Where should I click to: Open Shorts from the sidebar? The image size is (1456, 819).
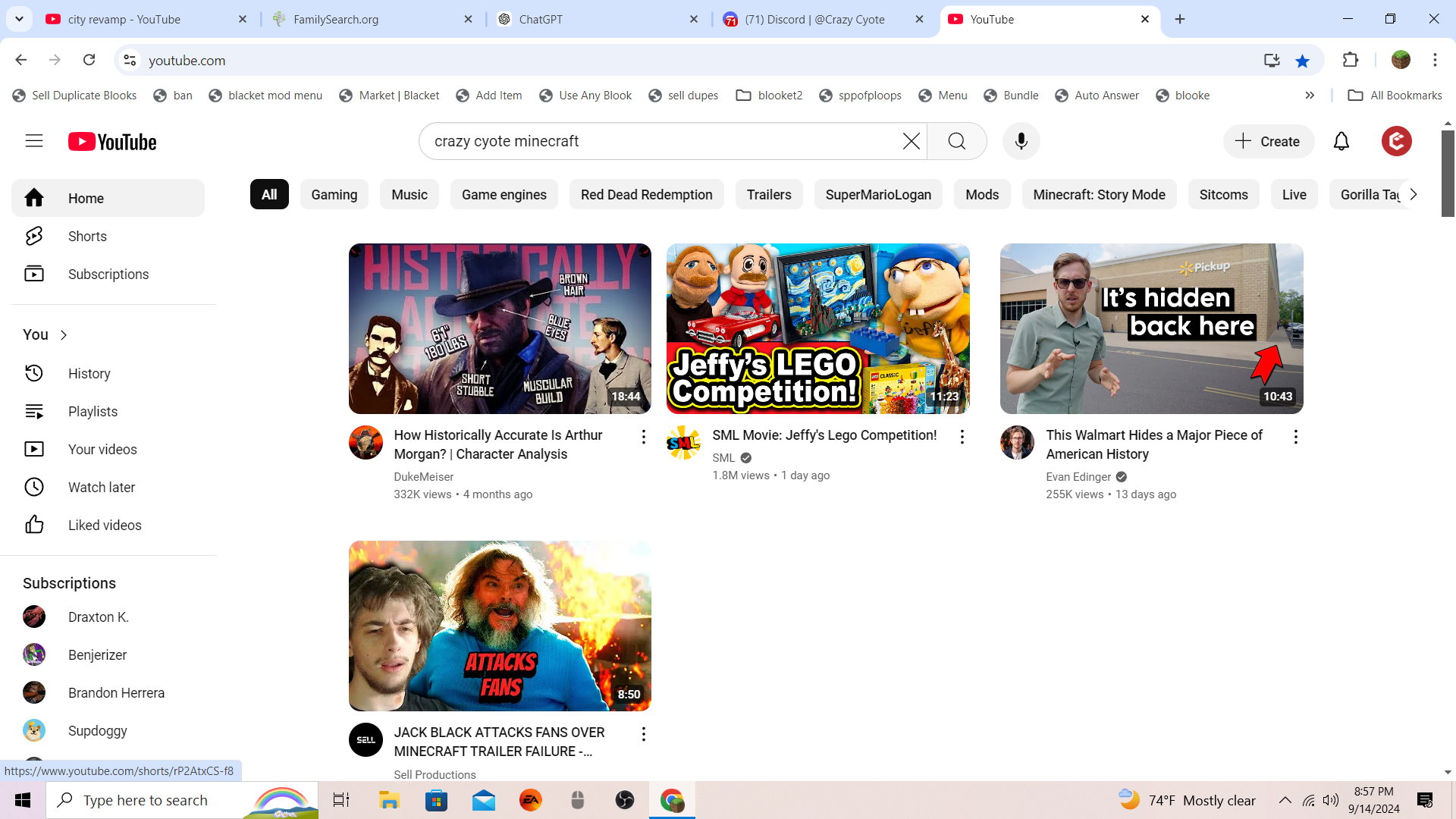coord(87,237)
